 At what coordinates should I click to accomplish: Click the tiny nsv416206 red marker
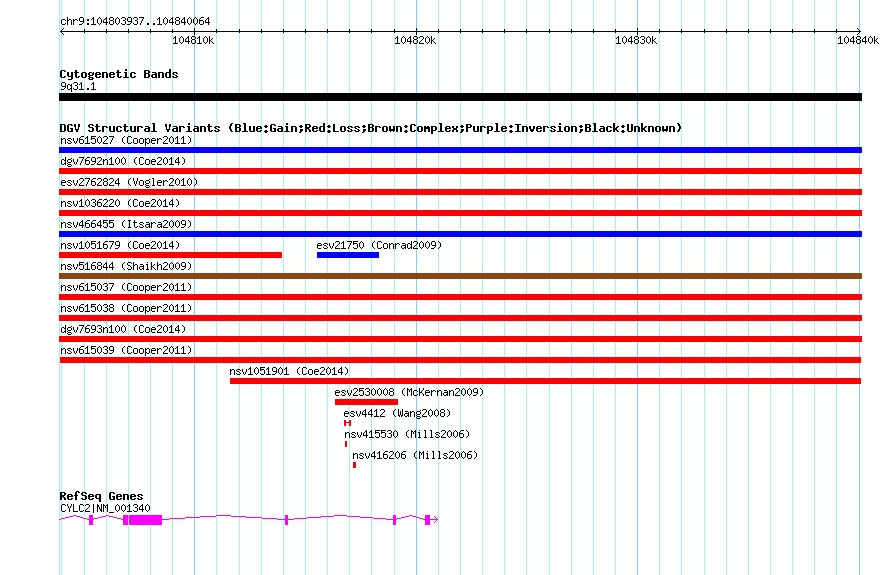(354, 465)
